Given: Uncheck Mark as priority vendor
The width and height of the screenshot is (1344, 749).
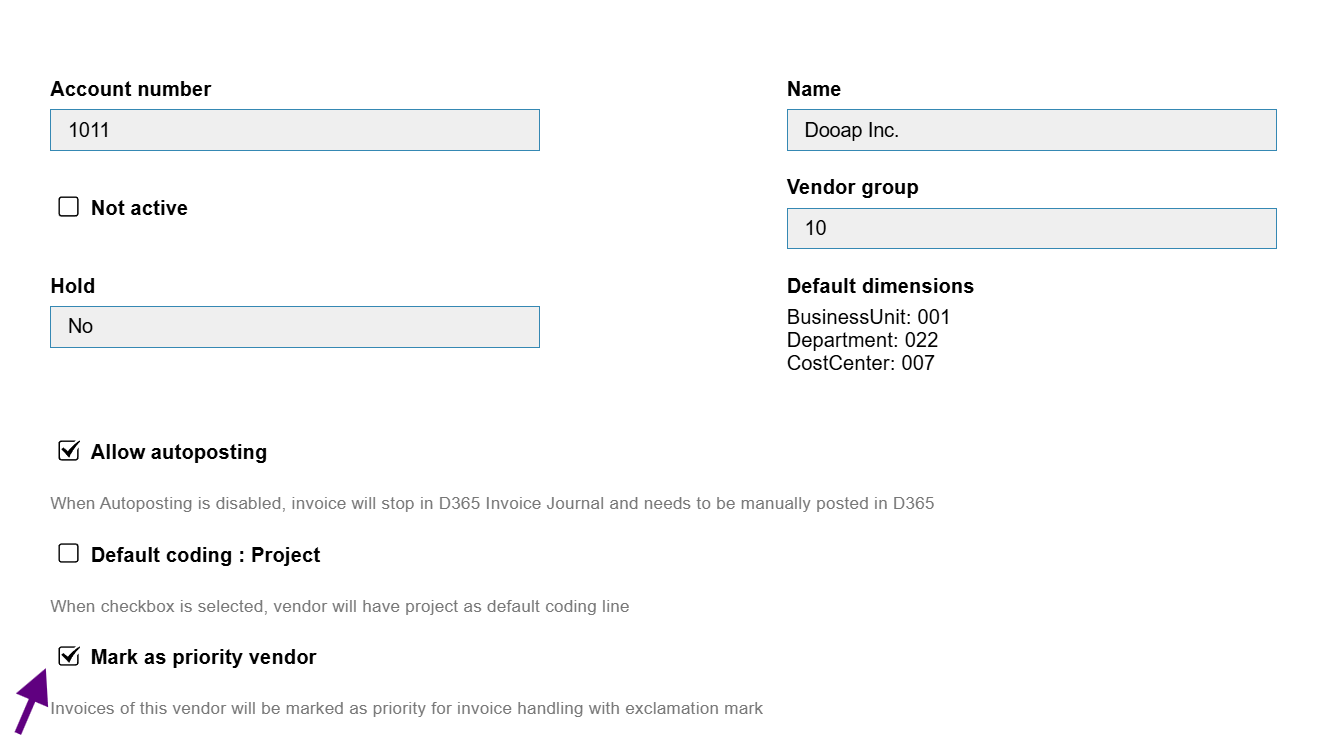Looking at the screenshot, I should coord(68,656).
